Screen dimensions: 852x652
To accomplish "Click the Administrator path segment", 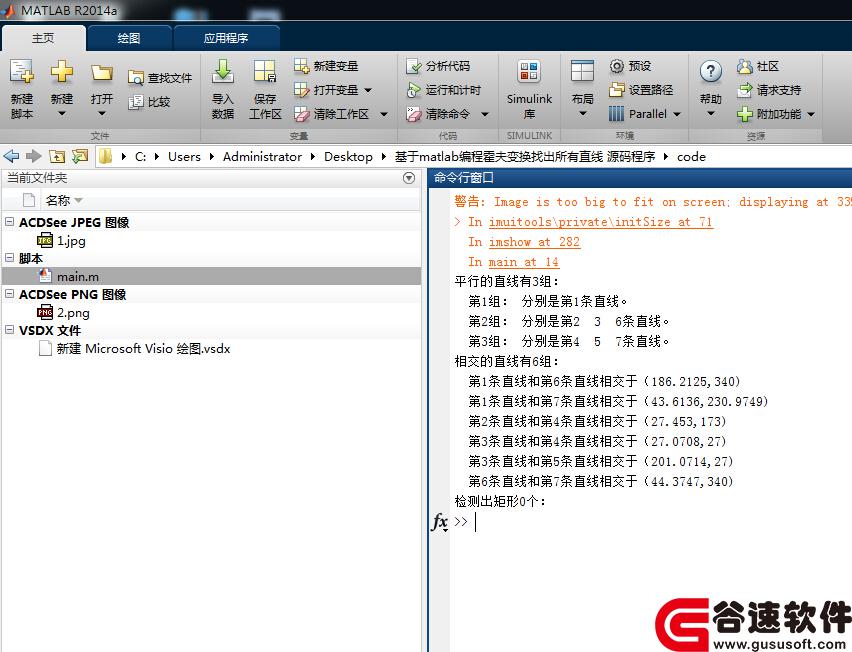I will 262,156.
